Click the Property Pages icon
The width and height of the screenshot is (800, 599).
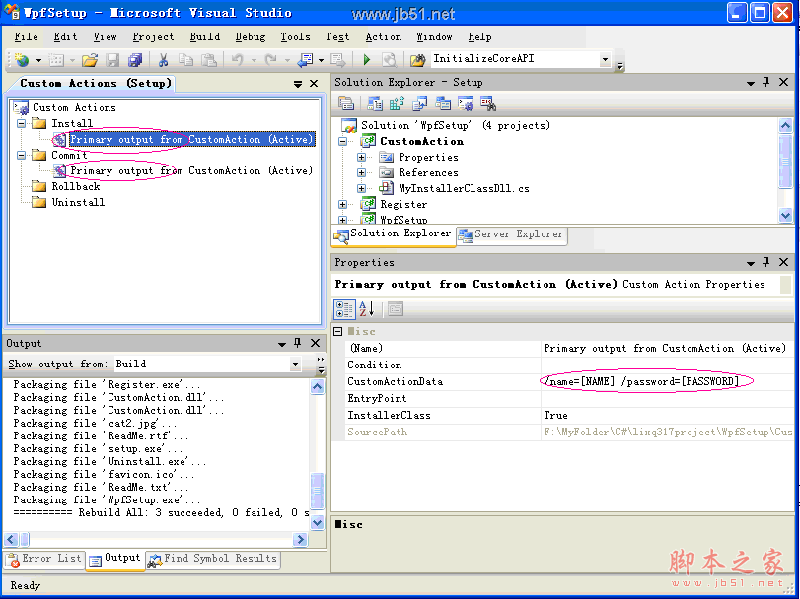coord(395,309)
